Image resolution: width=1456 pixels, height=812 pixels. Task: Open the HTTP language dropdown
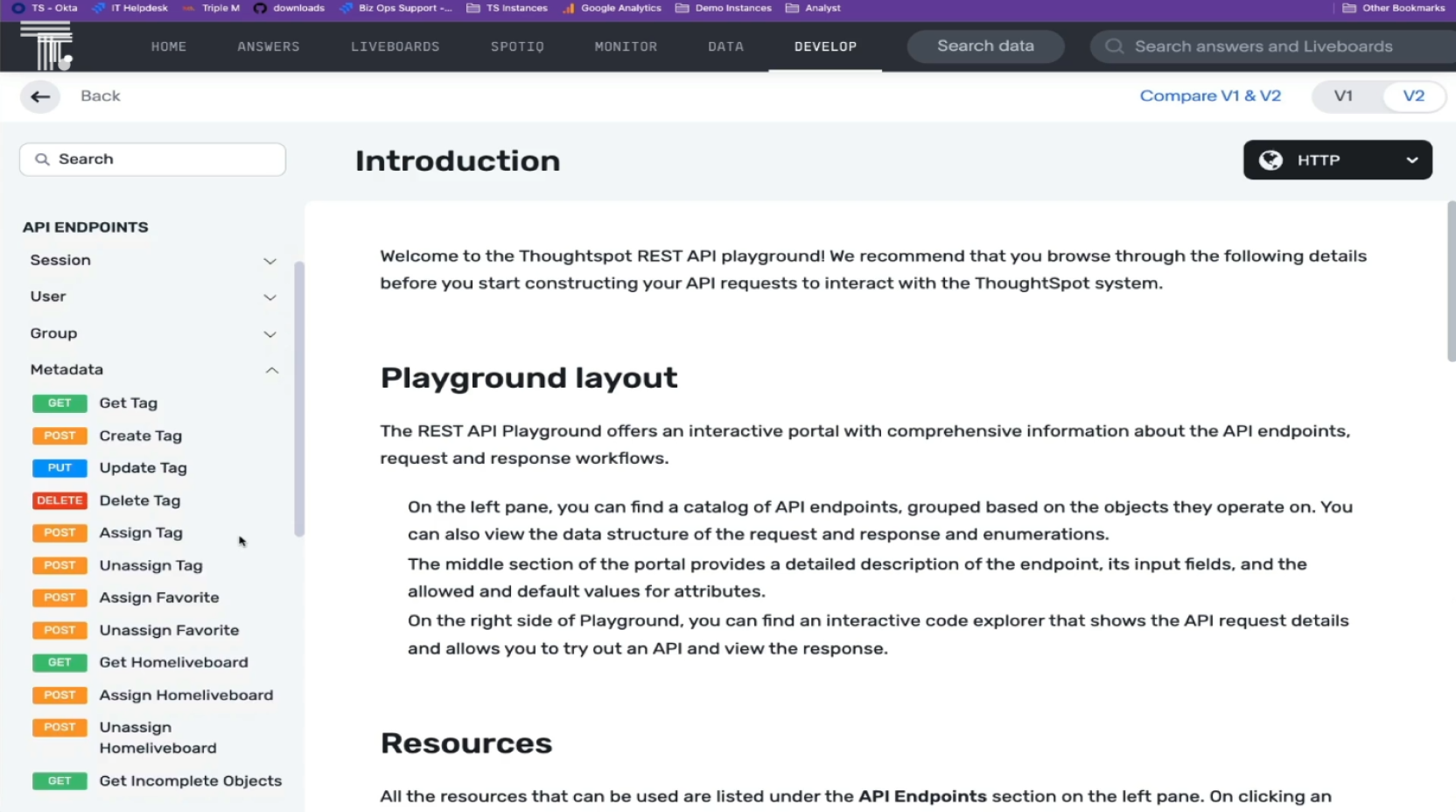click(x=1337, y=160)
